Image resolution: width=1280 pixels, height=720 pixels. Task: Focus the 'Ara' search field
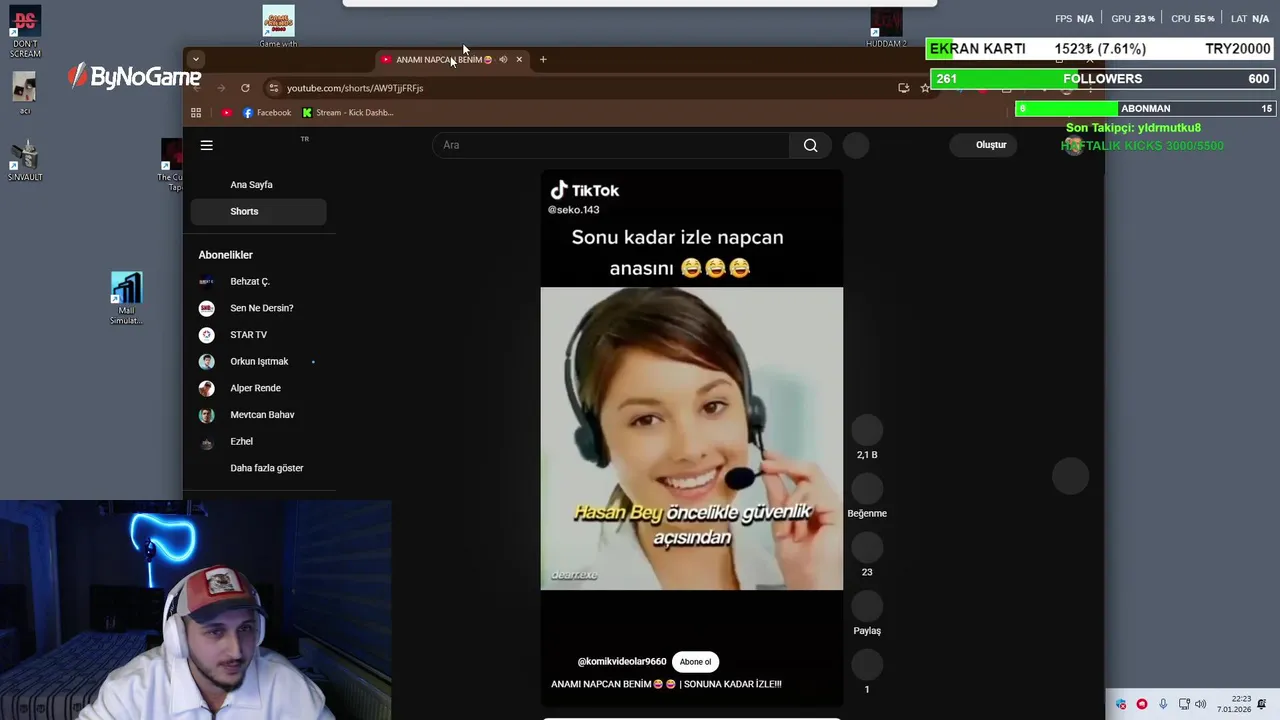611,145
